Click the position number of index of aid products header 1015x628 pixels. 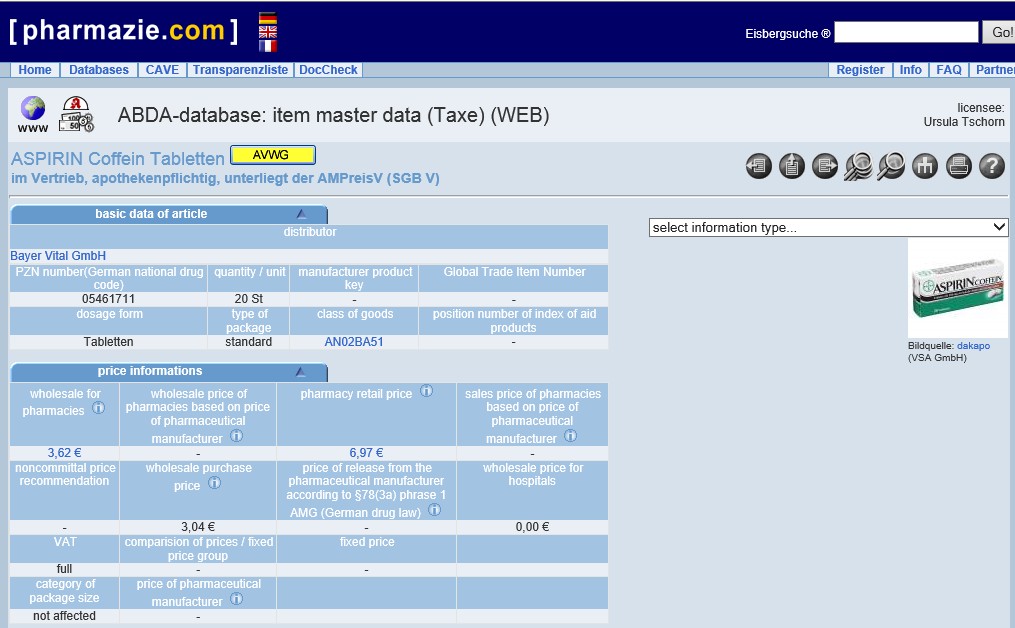514,320
